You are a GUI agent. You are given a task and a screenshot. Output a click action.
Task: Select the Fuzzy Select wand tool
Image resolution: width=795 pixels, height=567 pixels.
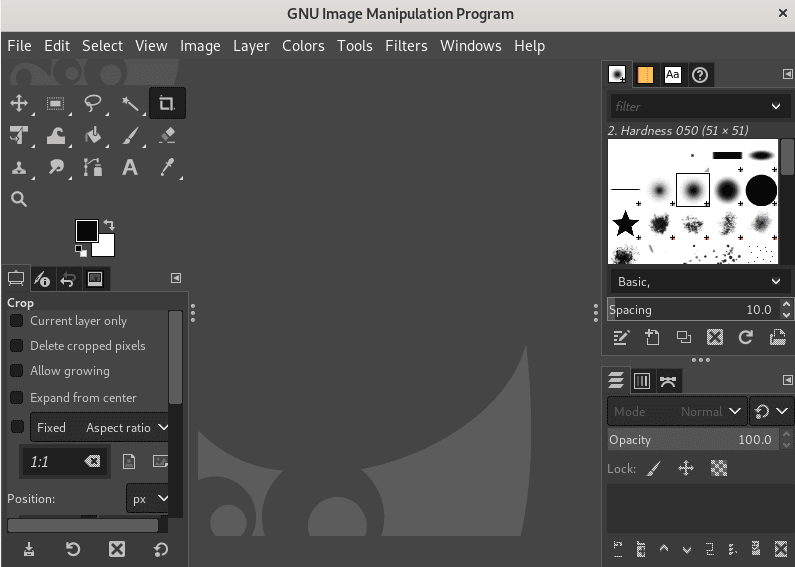click(130, 103)
